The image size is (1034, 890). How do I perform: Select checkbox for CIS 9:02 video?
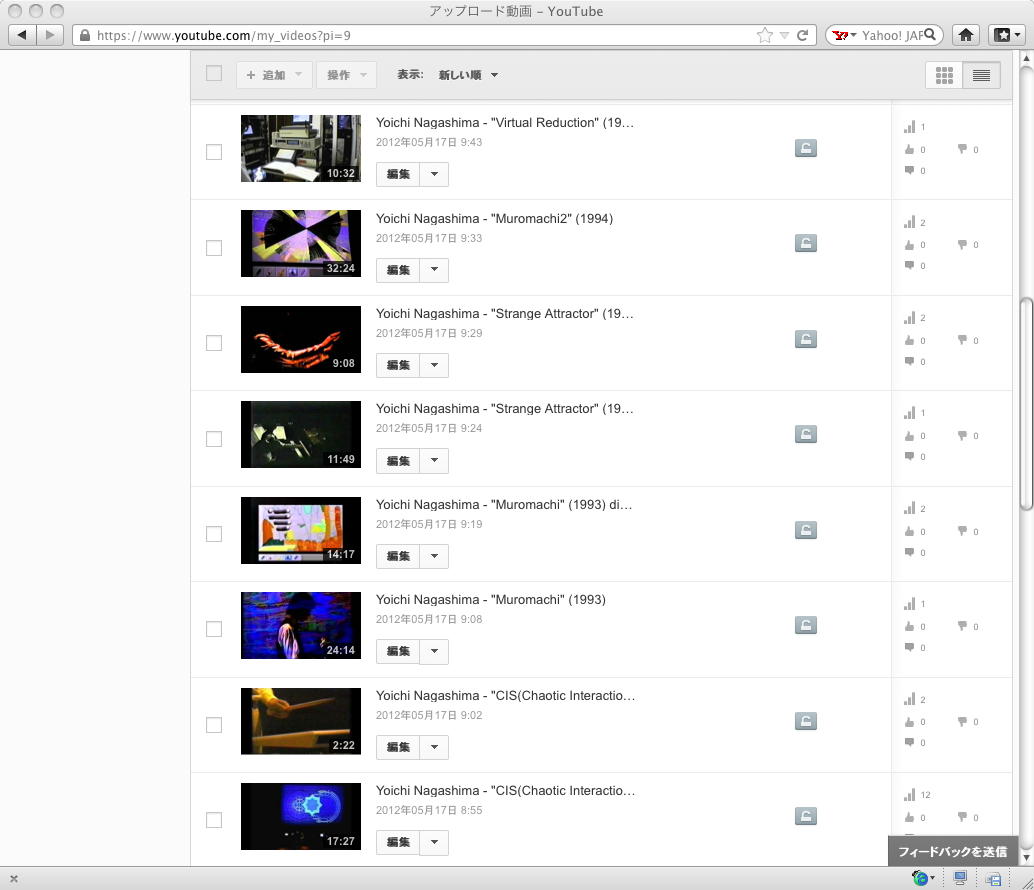point(214,725)
